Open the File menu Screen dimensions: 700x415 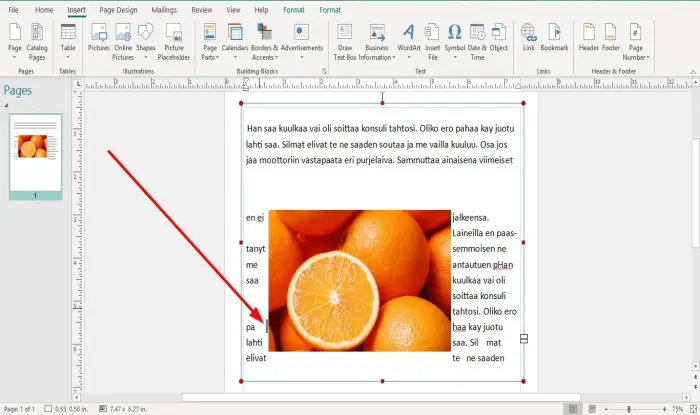point(13,10)
